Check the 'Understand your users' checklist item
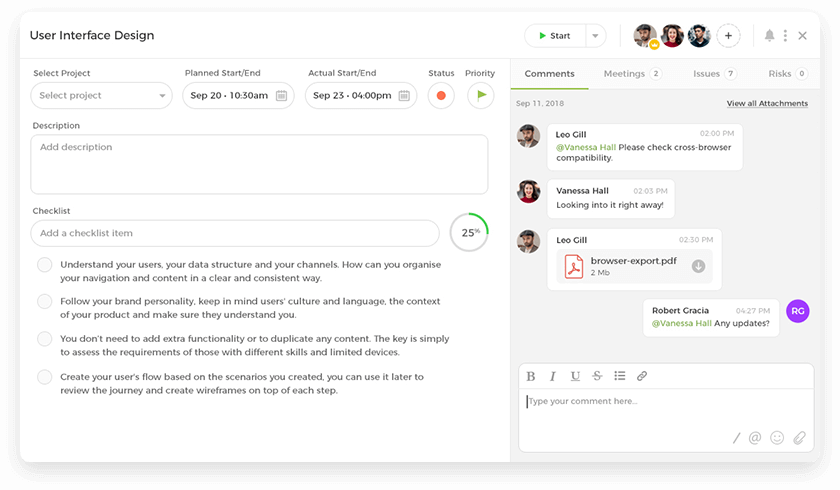 [45, 265]
